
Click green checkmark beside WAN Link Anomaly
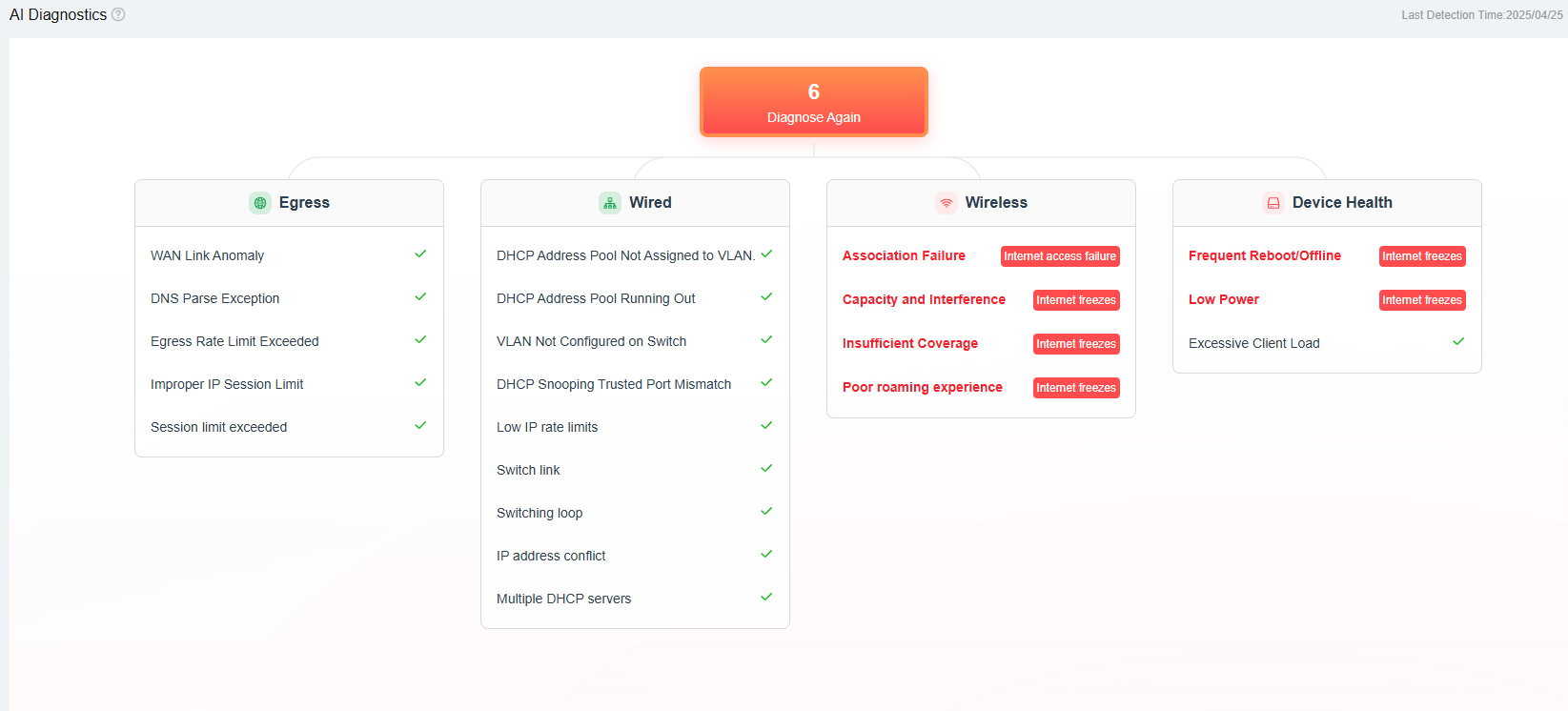420,254
